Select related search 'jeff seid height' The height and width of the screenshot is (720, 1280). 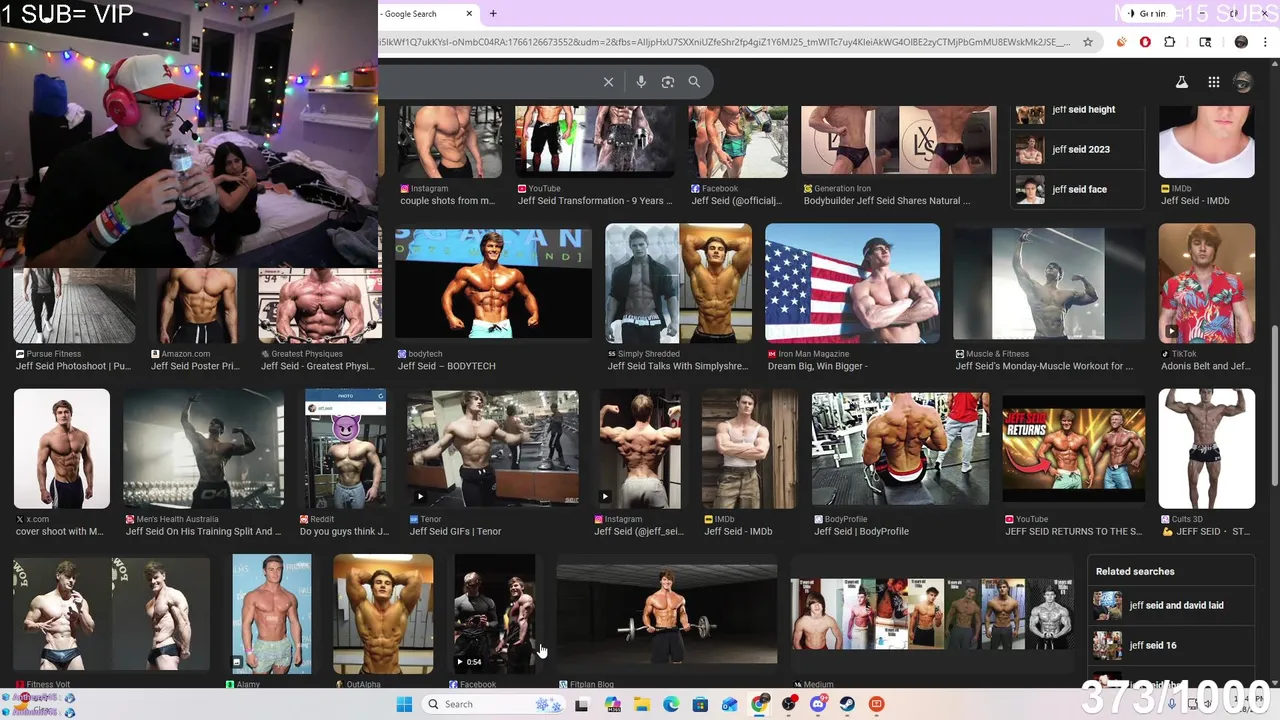(1078, 112)
